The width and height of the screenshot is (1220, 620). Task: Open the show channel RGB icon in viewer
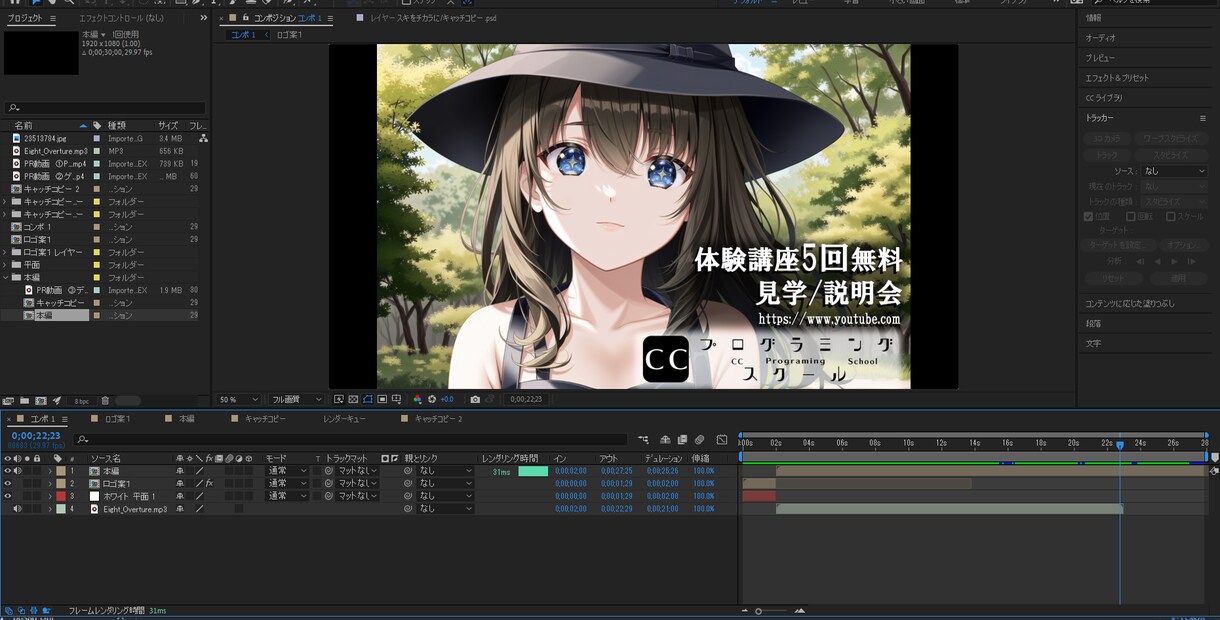point(417,399)
